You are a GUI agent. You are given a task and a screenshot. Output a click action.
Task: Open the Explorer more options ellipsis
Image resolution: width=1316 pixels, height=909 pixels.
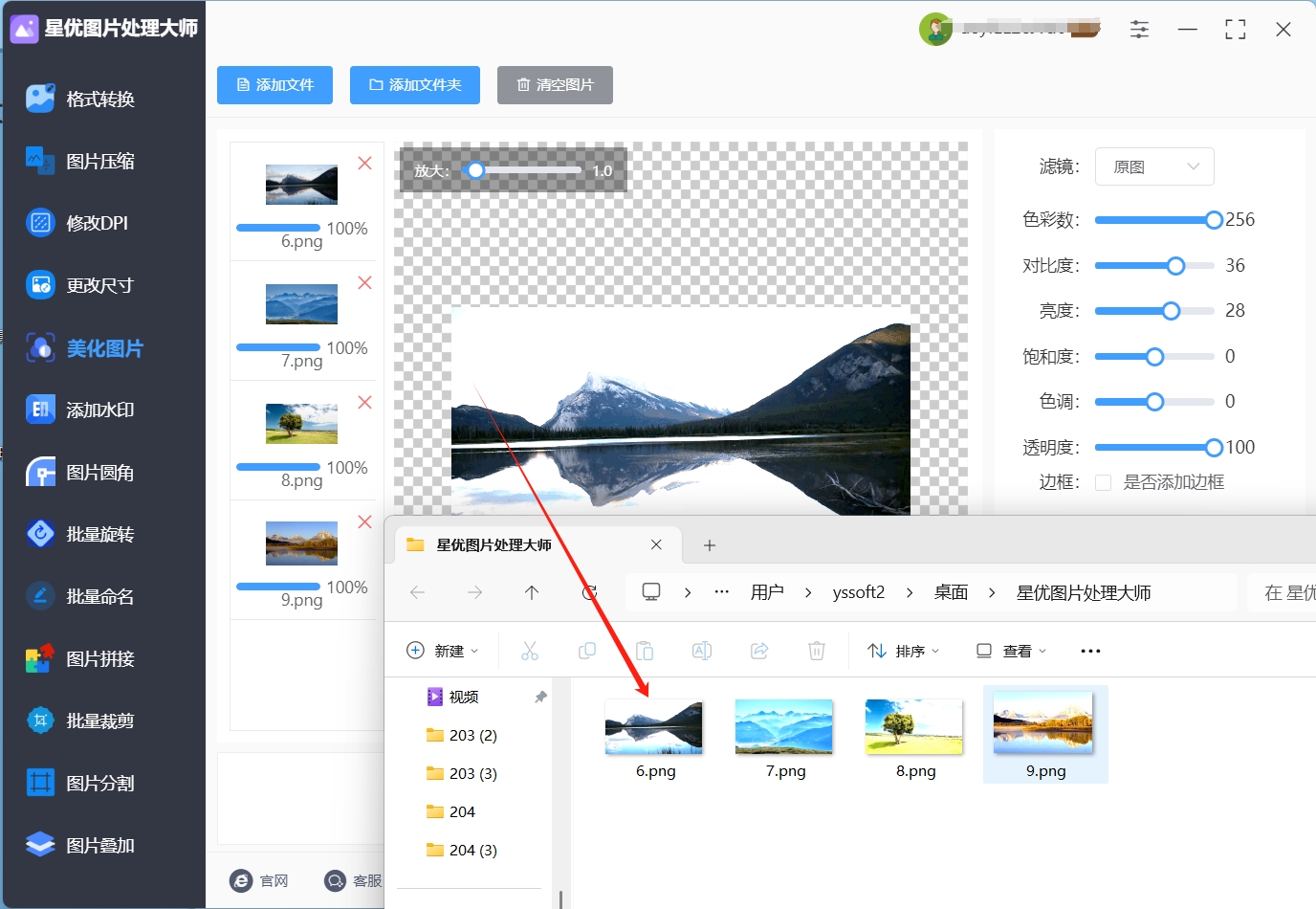point(1090,651)
